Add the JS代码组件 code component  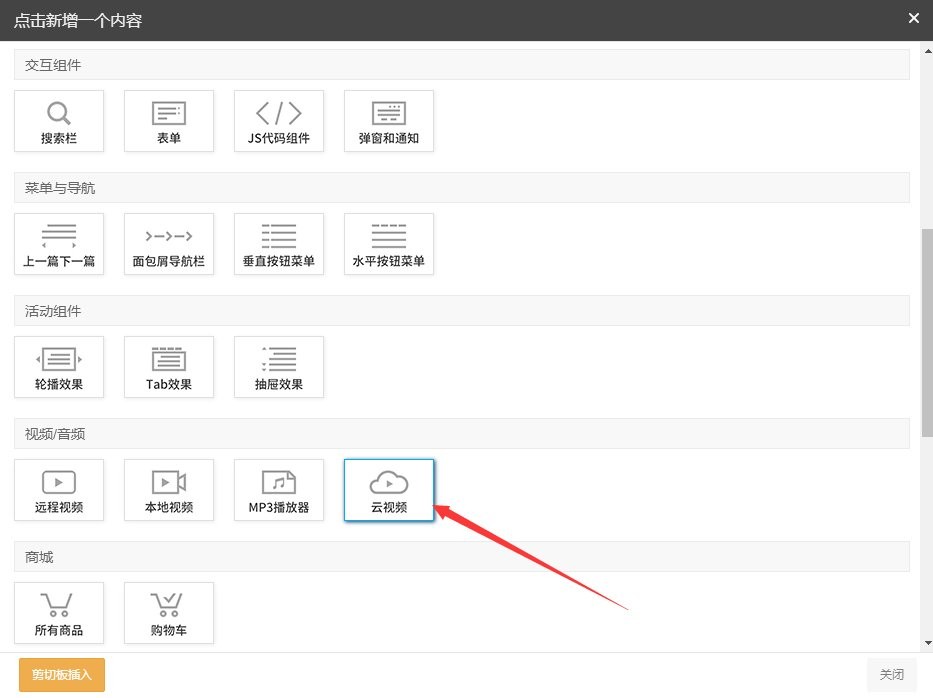(x=279, y=121)
